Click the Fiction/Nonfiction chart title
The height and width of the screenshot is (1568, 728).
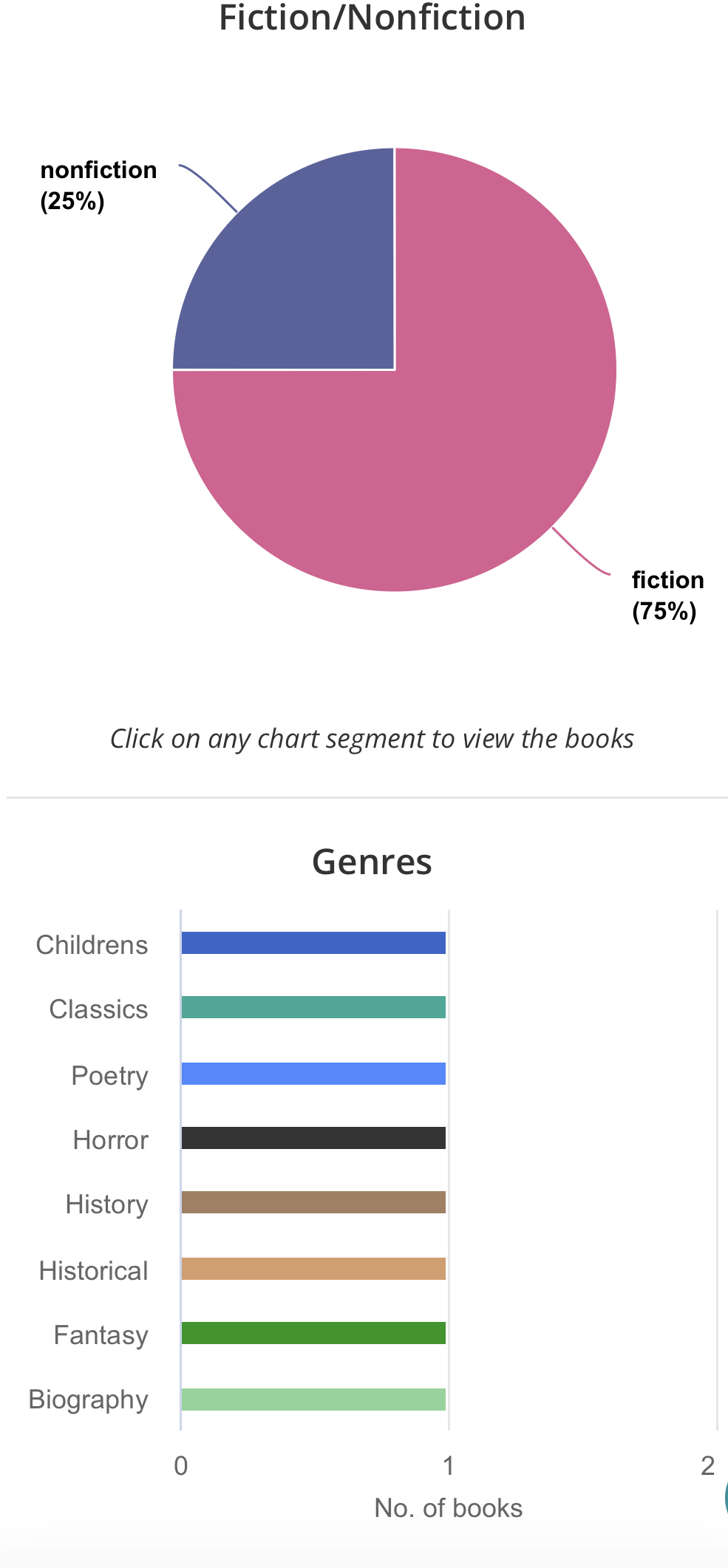(372, 18)
